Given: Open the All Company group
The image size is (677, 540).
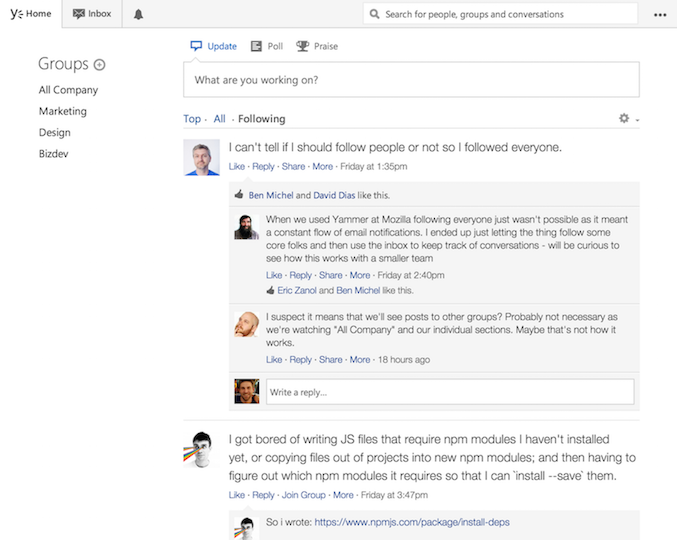Looking at the screenshot, I should (x=68, y=90).
